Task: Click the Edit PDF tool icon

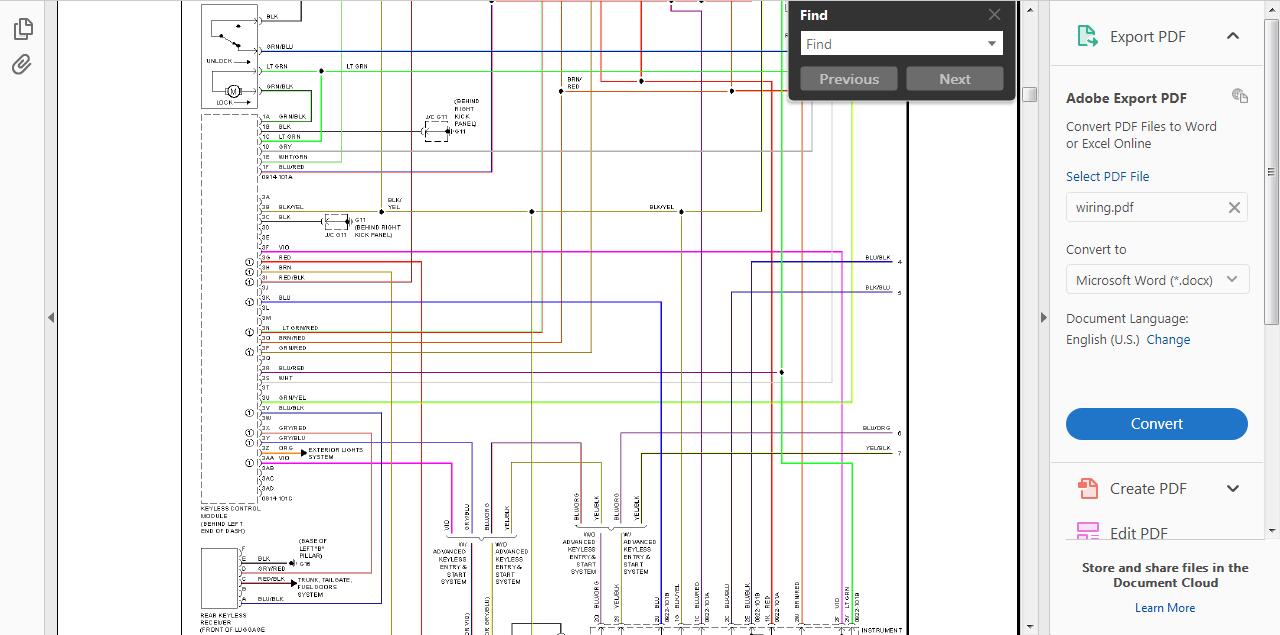Action: [x=1088, y=531]
